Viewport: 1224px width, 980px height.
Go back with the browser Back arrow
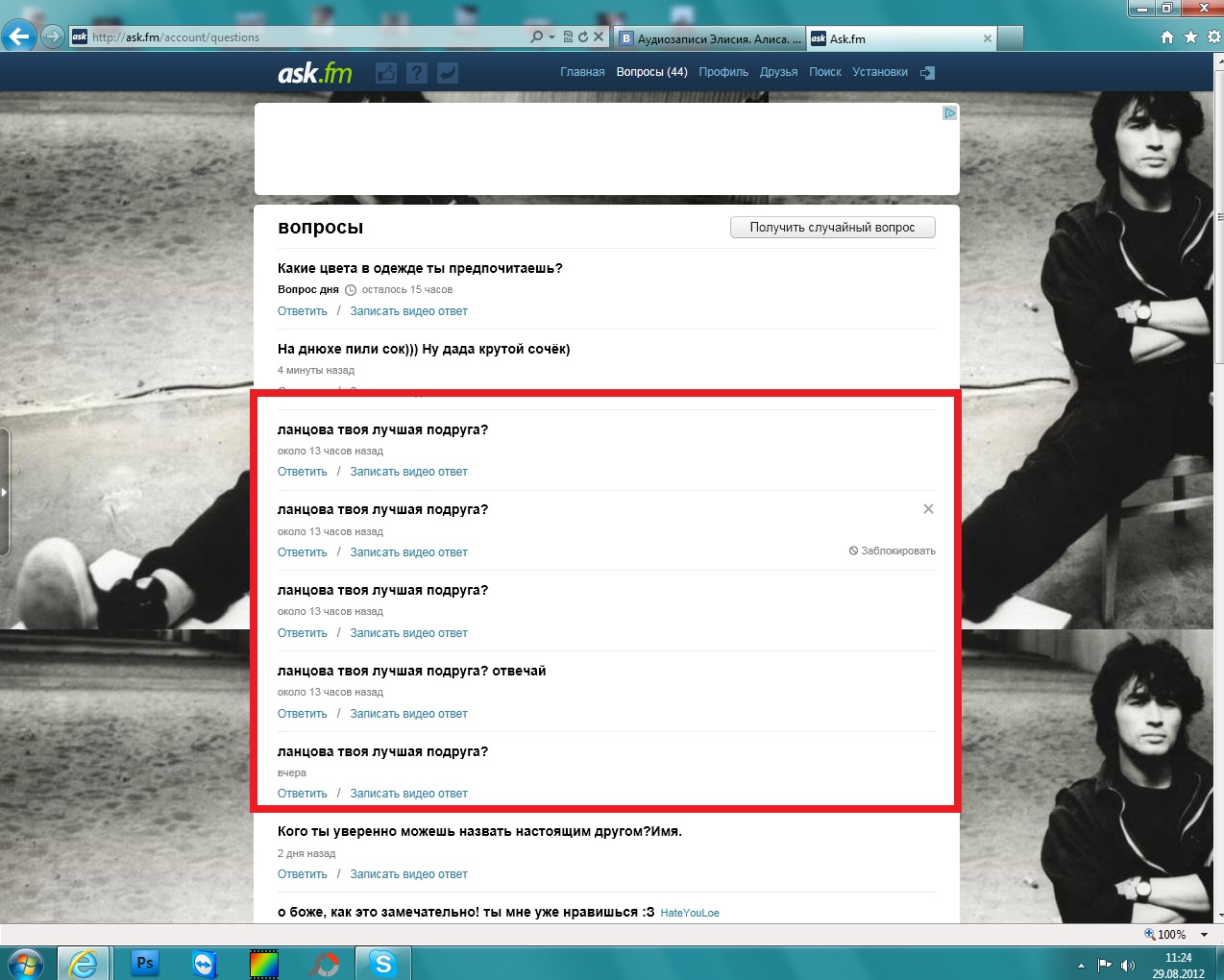(x=19, y=37)
